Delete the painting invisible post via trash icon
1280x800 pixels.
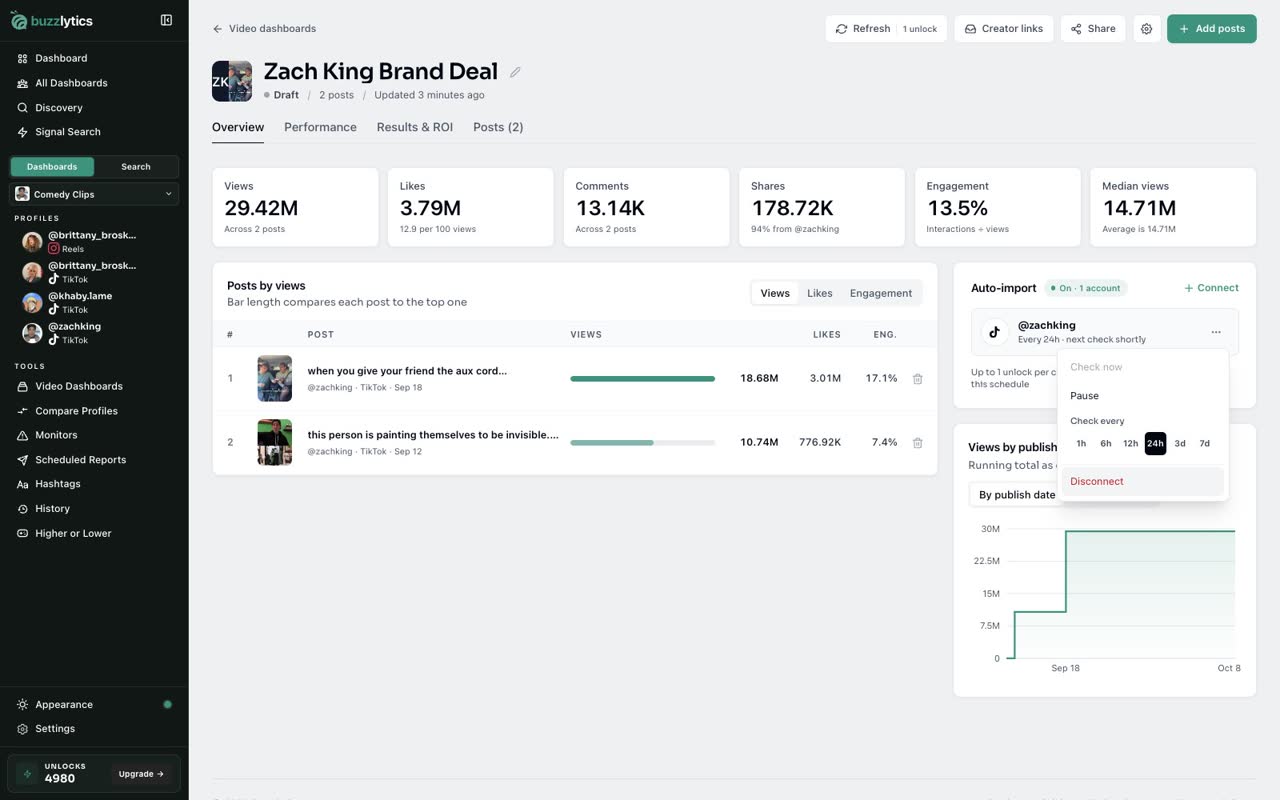917,442
